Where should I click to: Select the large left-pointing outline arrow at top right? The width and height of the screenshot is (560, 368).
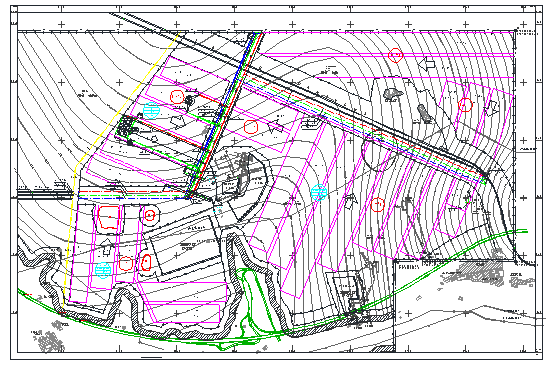coord(427,64)
